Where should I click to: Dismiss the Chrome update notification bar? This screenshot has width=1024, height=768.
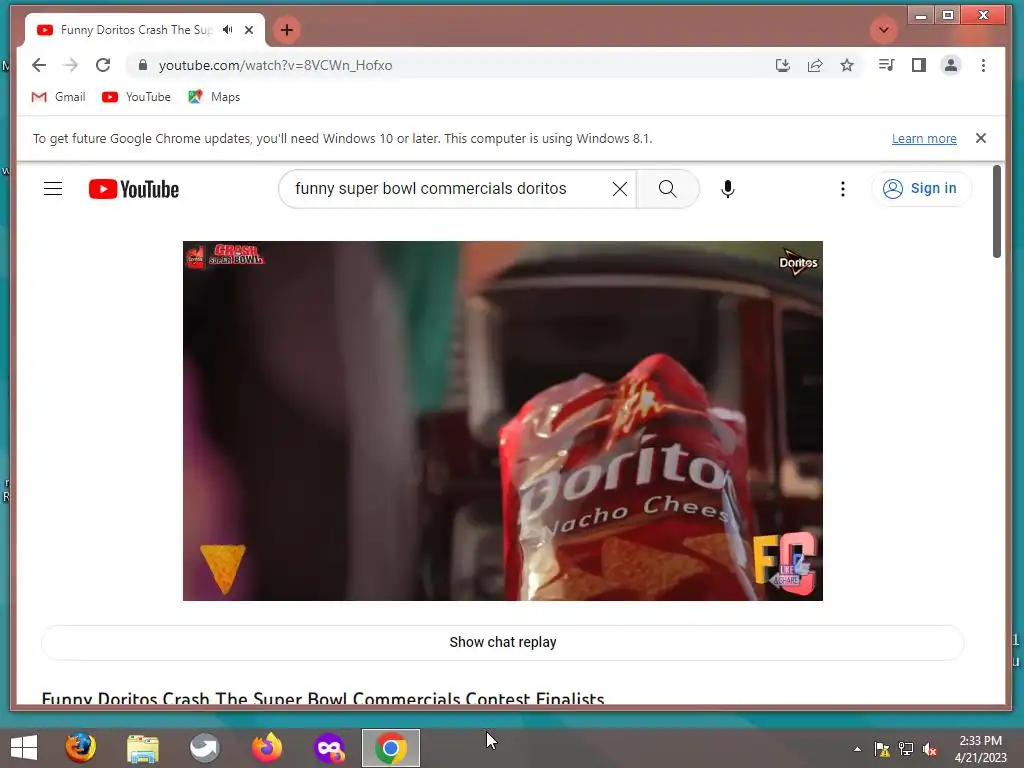[x=980, y=138]
